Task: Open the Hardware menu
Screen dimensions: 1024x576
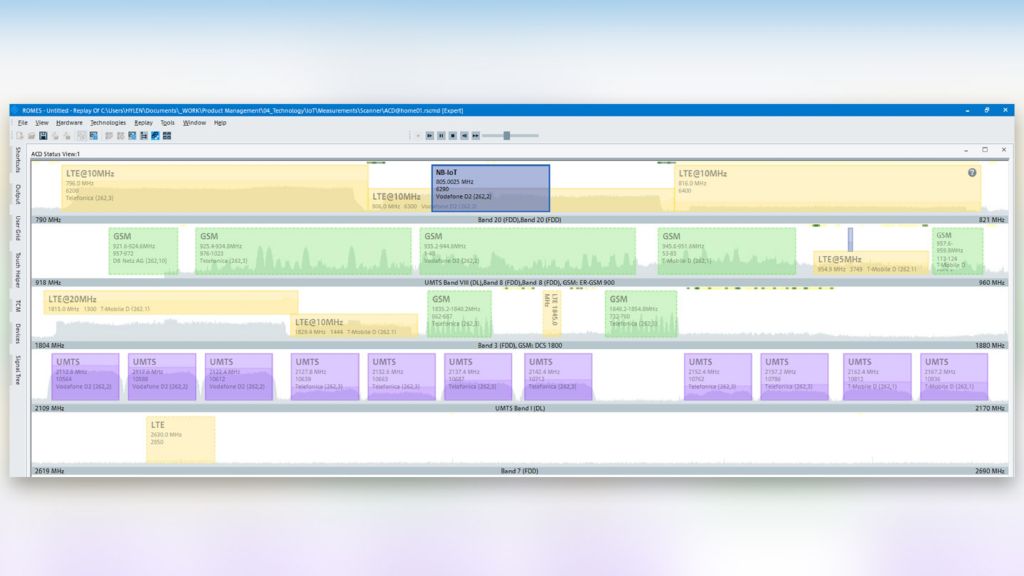Action: (x=69, y=122)
